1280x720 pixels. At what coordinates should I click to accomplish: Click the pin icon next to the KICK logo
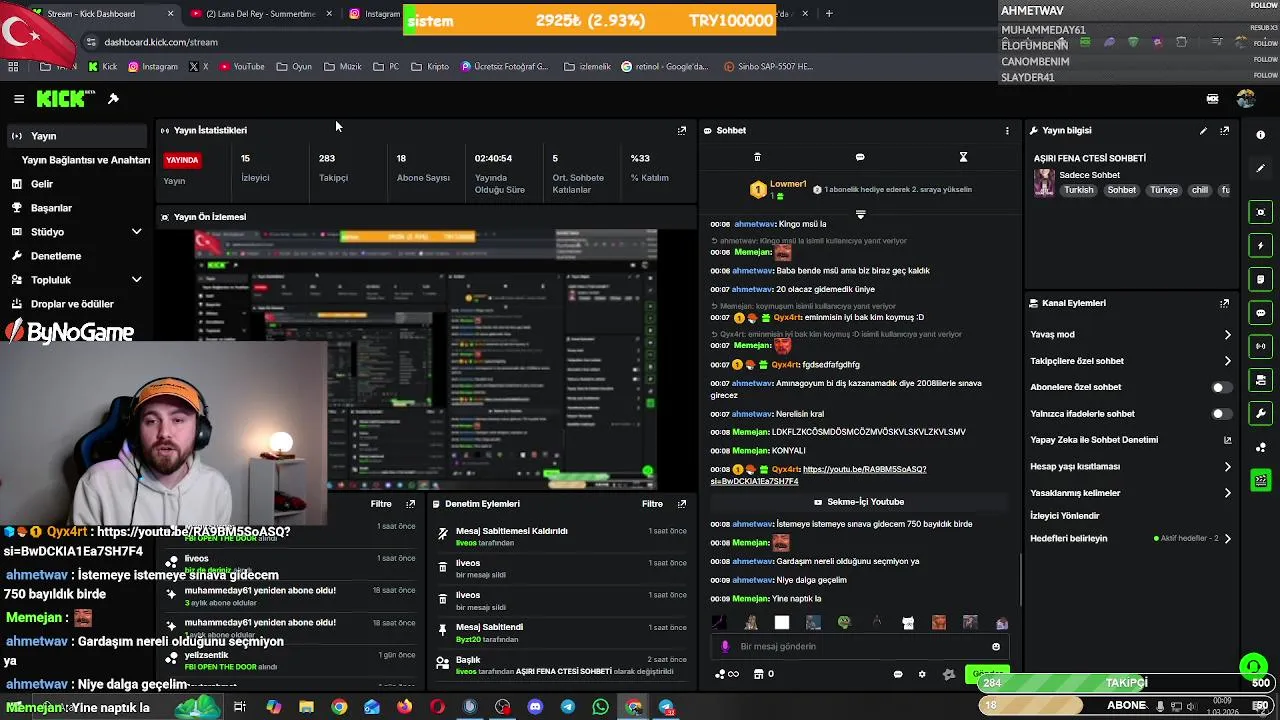[x=113, y=99]
